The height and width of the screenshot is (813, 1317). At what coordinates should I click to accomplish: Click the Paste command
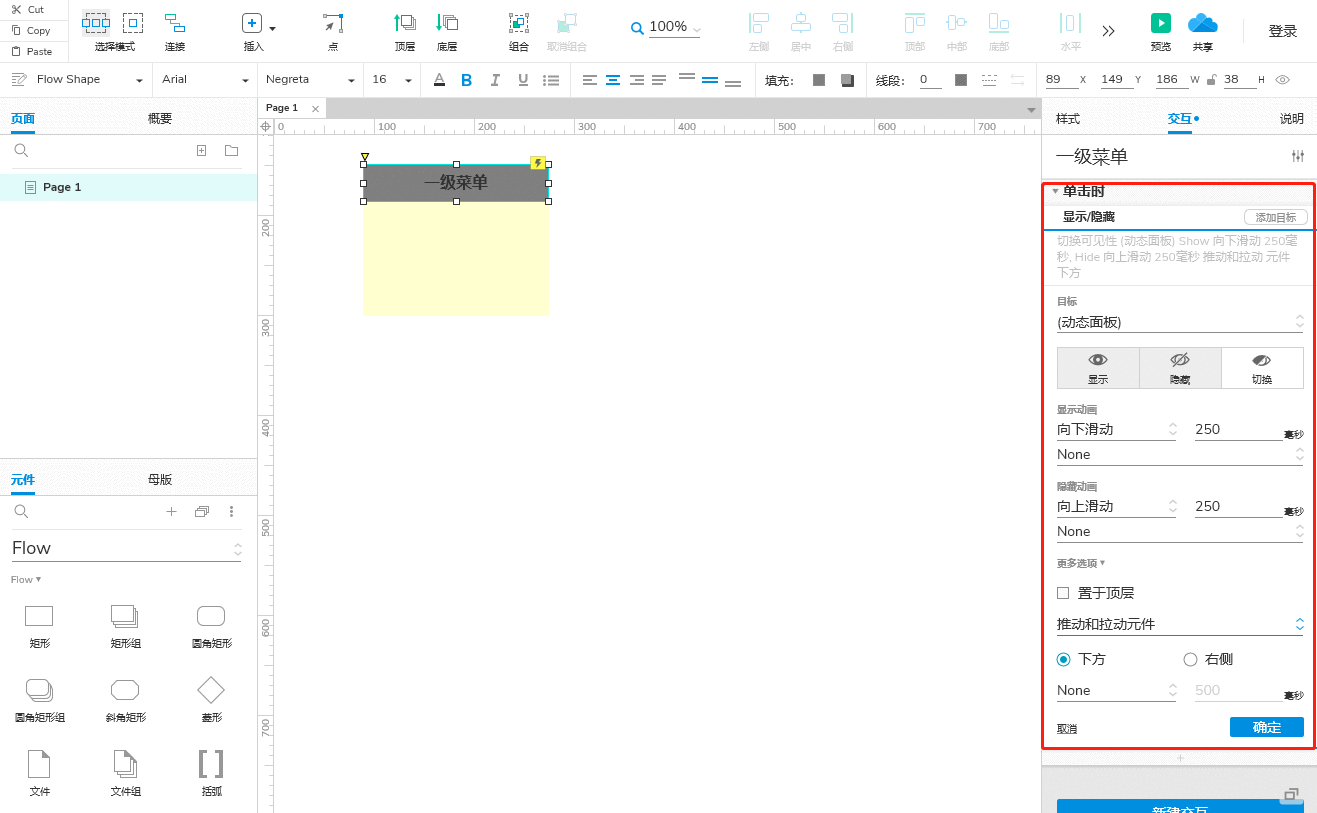point(31,51)
